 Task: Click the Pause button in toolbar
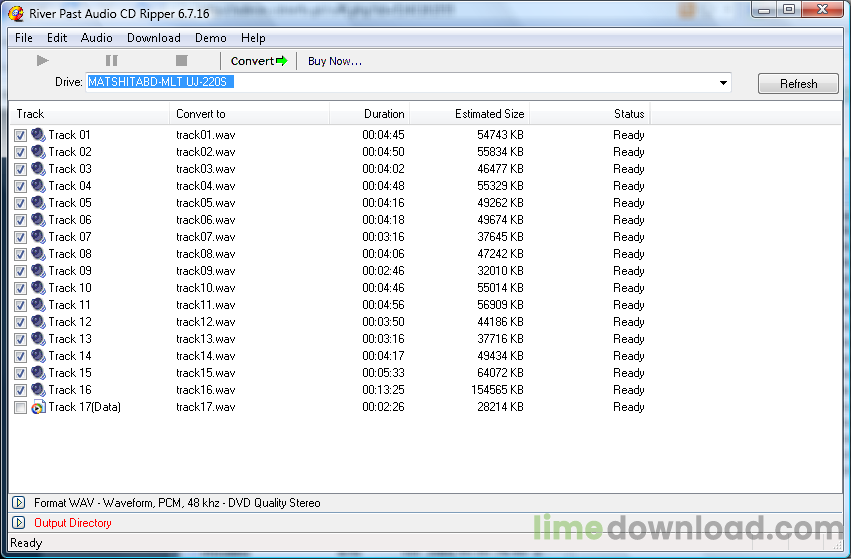[111, 61]
